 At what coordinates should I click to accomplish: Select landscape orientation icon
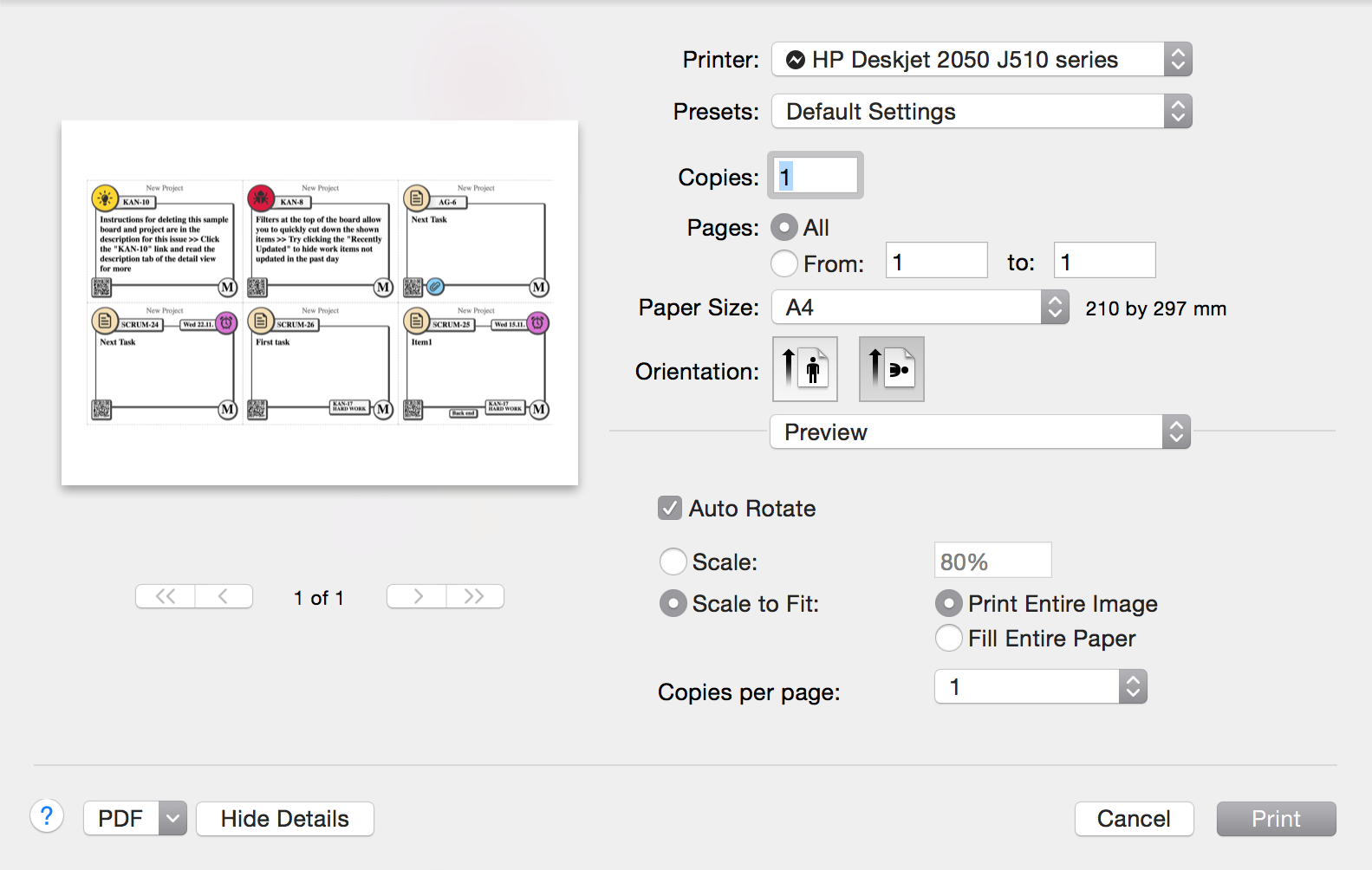point(891,369)
